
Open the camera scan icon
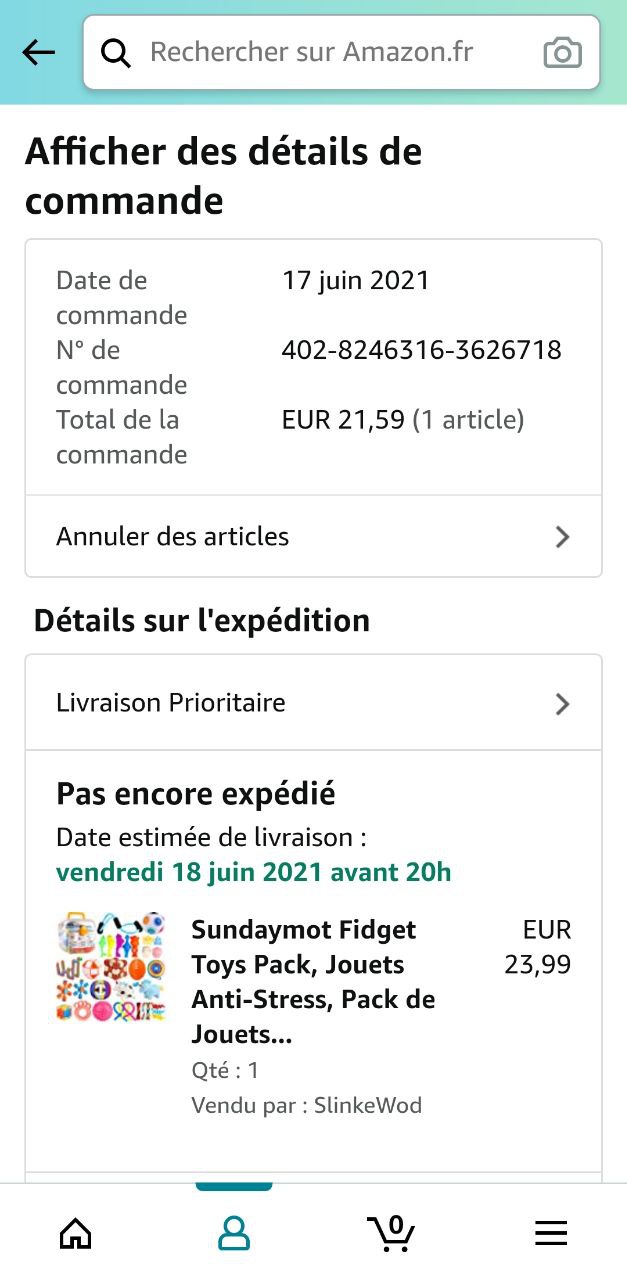(562, 53)
